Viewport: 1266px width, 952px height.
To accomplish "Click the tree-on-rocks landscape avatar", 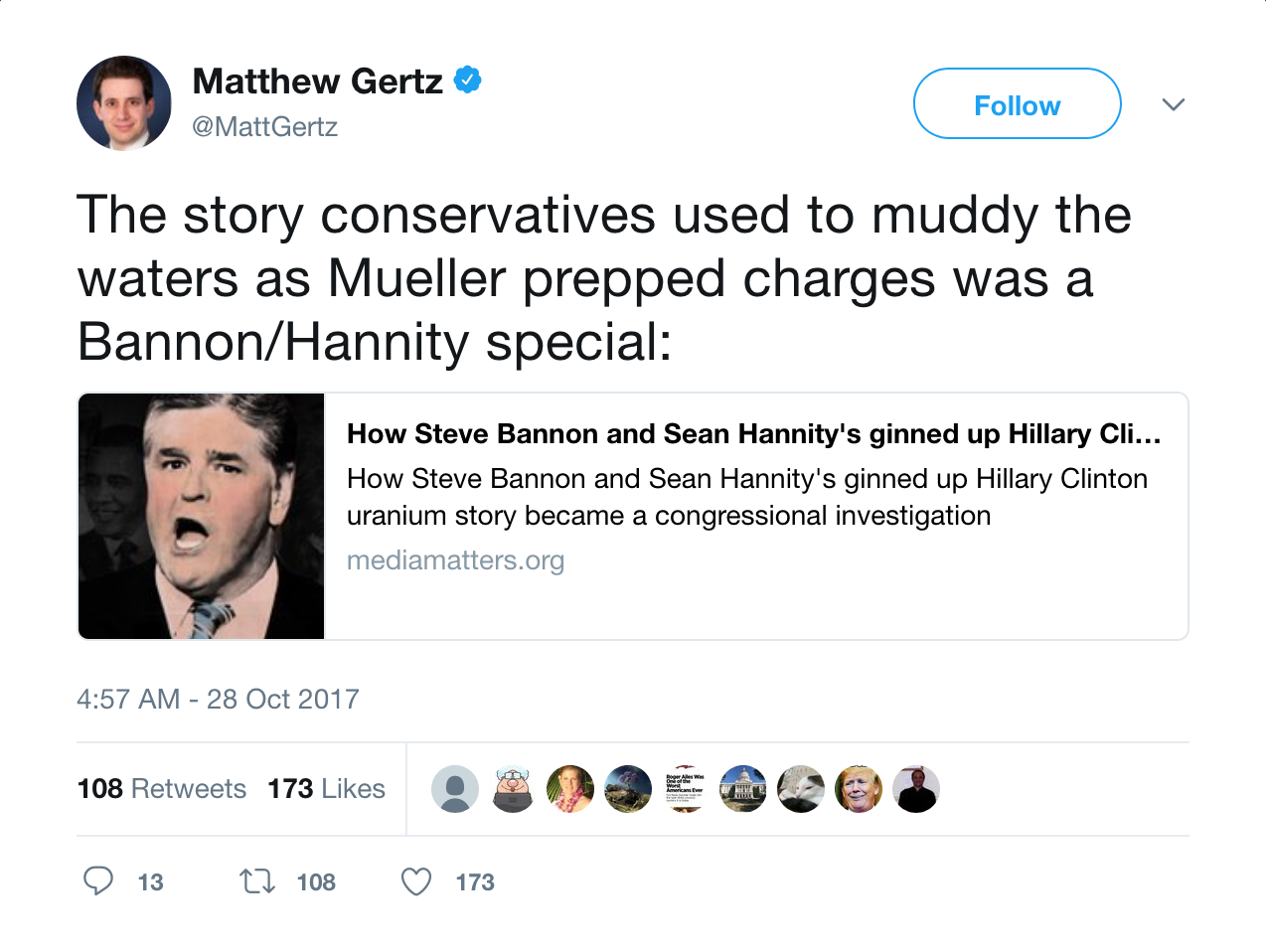I will [x=628, y=789].
